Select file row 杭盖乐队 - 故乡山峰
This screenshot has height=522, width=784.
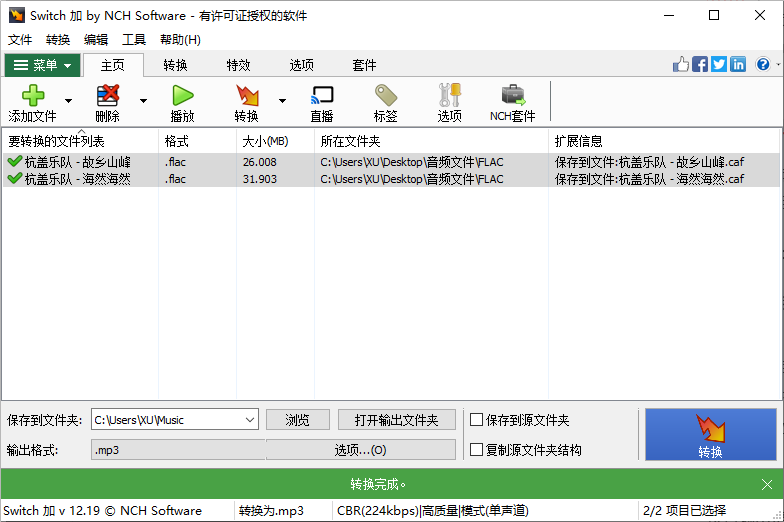tap(391, 162)
